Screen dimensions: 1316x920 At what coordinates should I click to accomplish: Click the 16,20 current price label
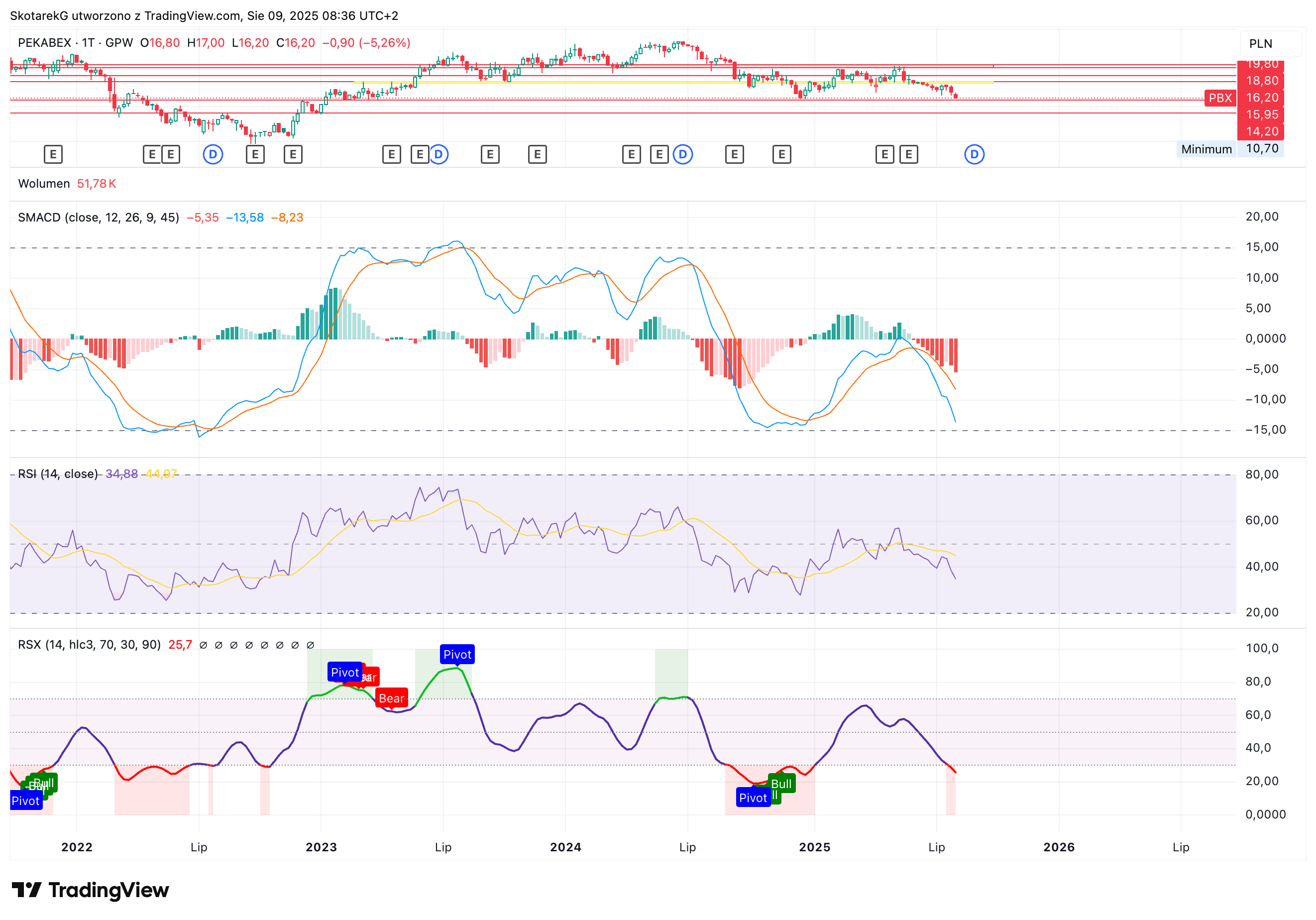click(1262, 98)
